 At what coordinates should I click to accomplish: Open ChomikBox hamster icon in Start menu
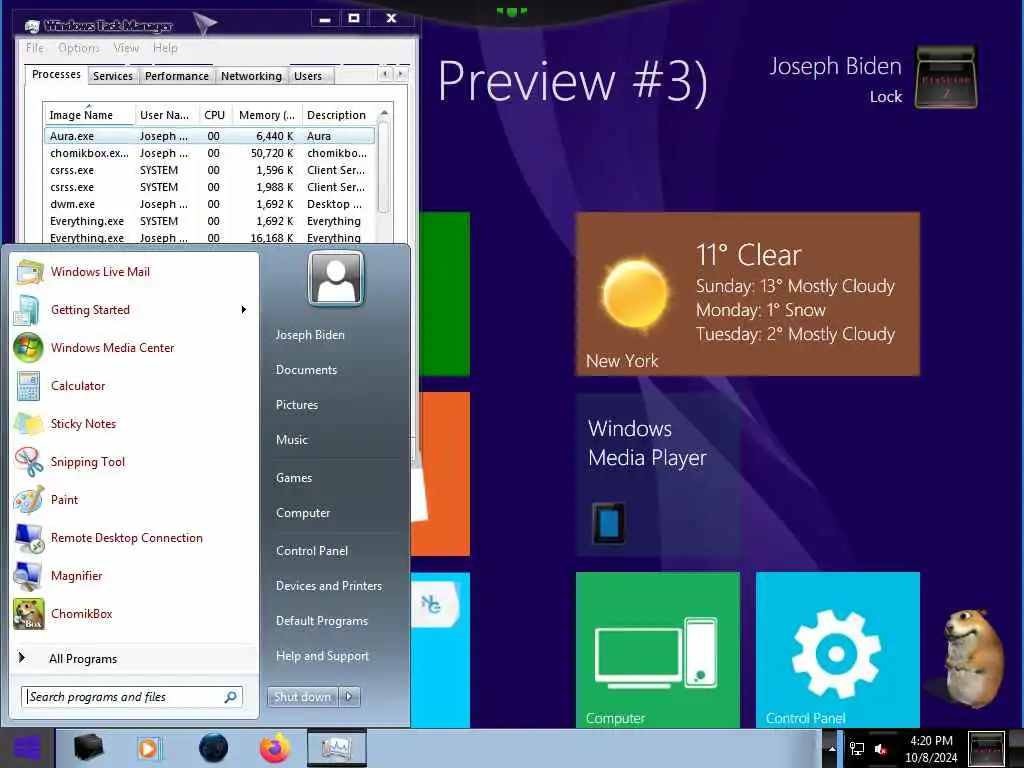tap(28, 614)
